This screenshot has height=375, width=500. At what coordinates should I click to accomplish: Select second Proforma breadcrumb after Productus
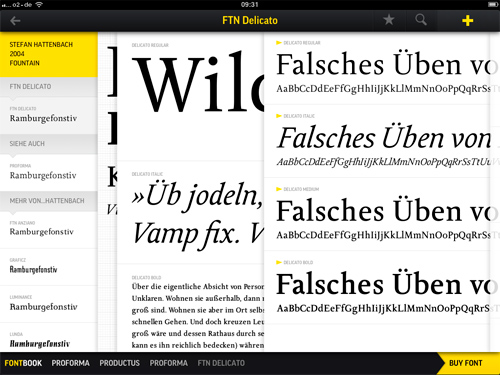169,363
